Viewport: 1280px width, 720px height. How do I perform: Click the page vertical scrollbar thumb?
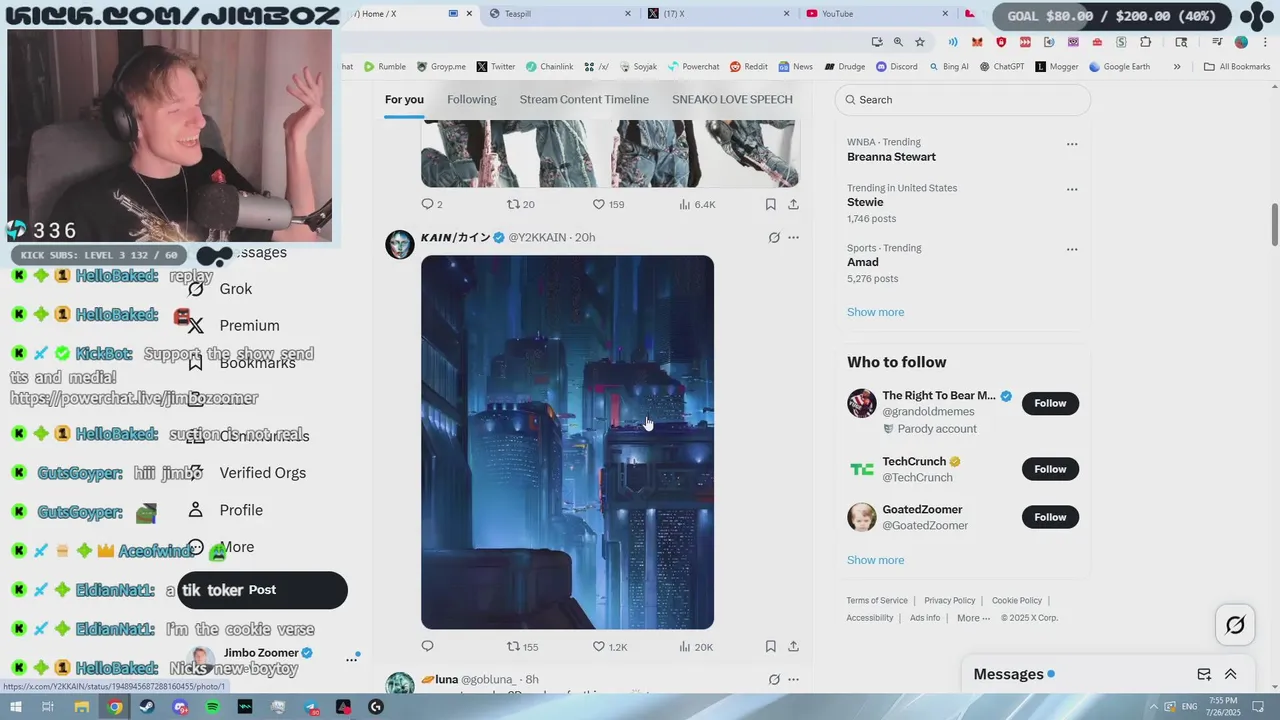[1275, 224]
